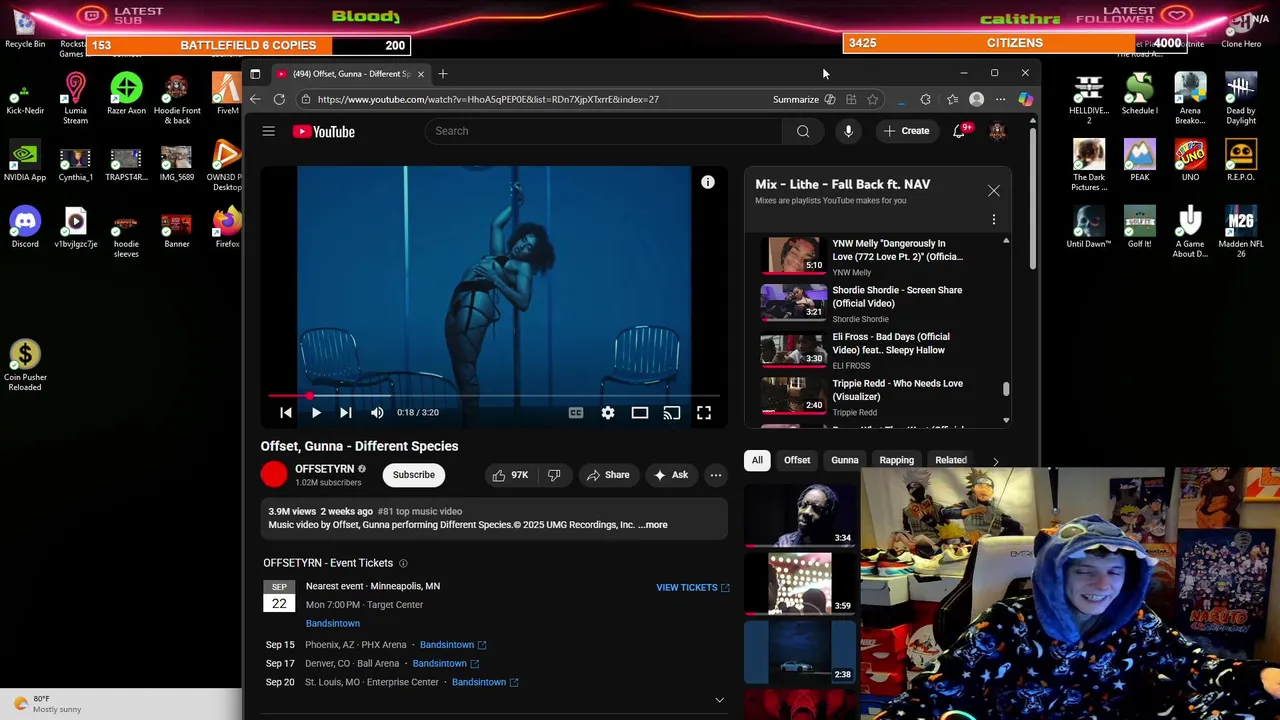
Task: Focus the YouTube search field
Action: tap(604, 131)
